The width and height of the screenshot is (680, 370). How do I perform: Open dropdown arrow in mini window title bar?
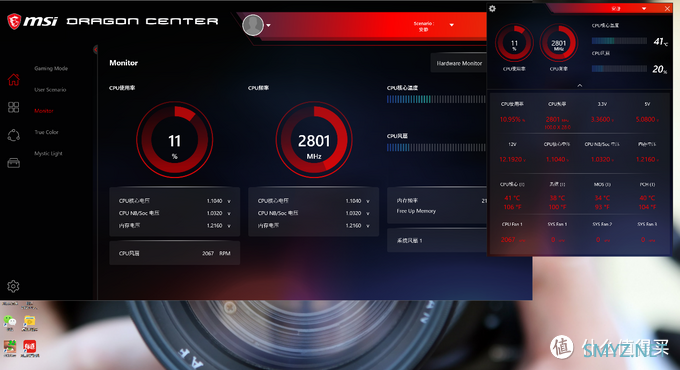(x=644, y=9)
